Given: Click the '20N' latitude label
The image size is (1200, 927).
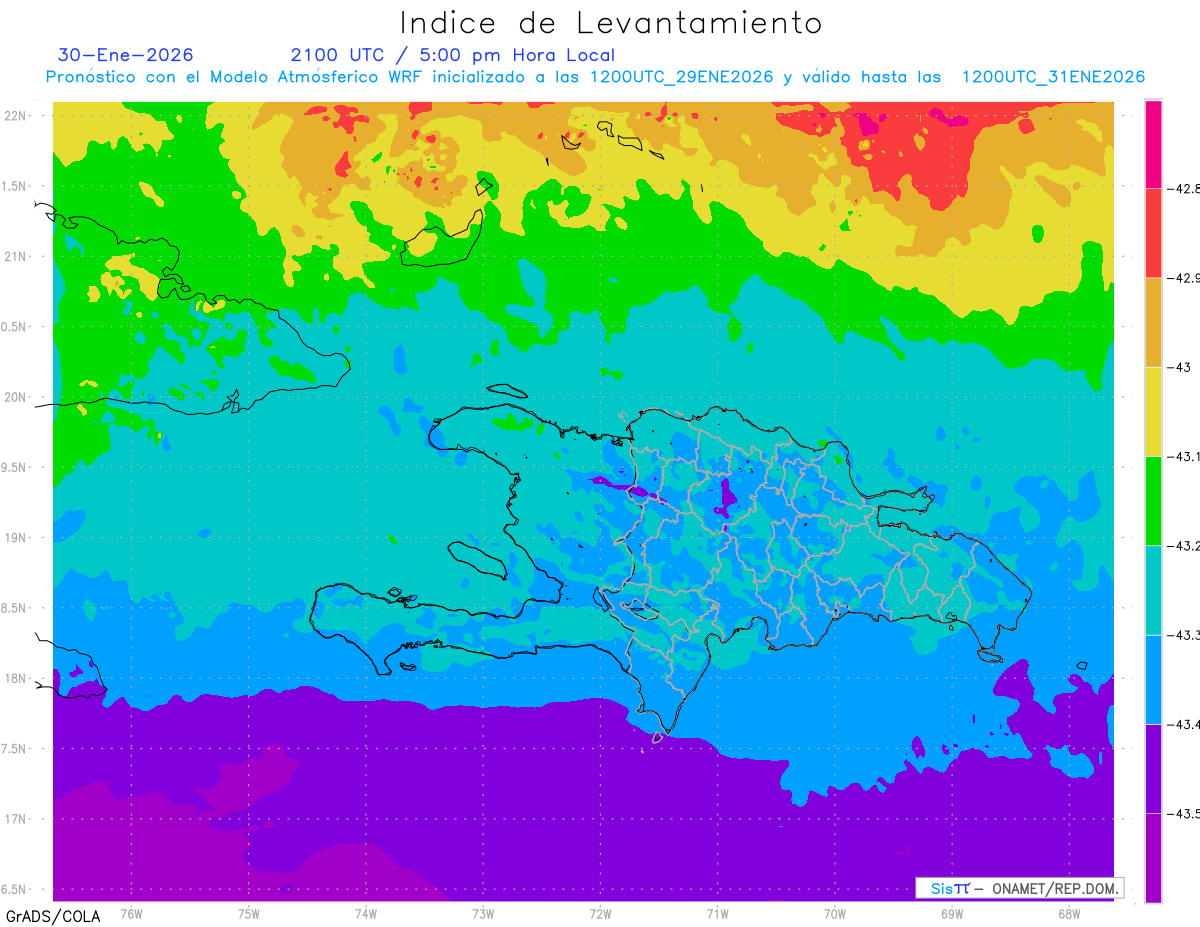Looking at the screenshot, I should [x=16, y=397].
